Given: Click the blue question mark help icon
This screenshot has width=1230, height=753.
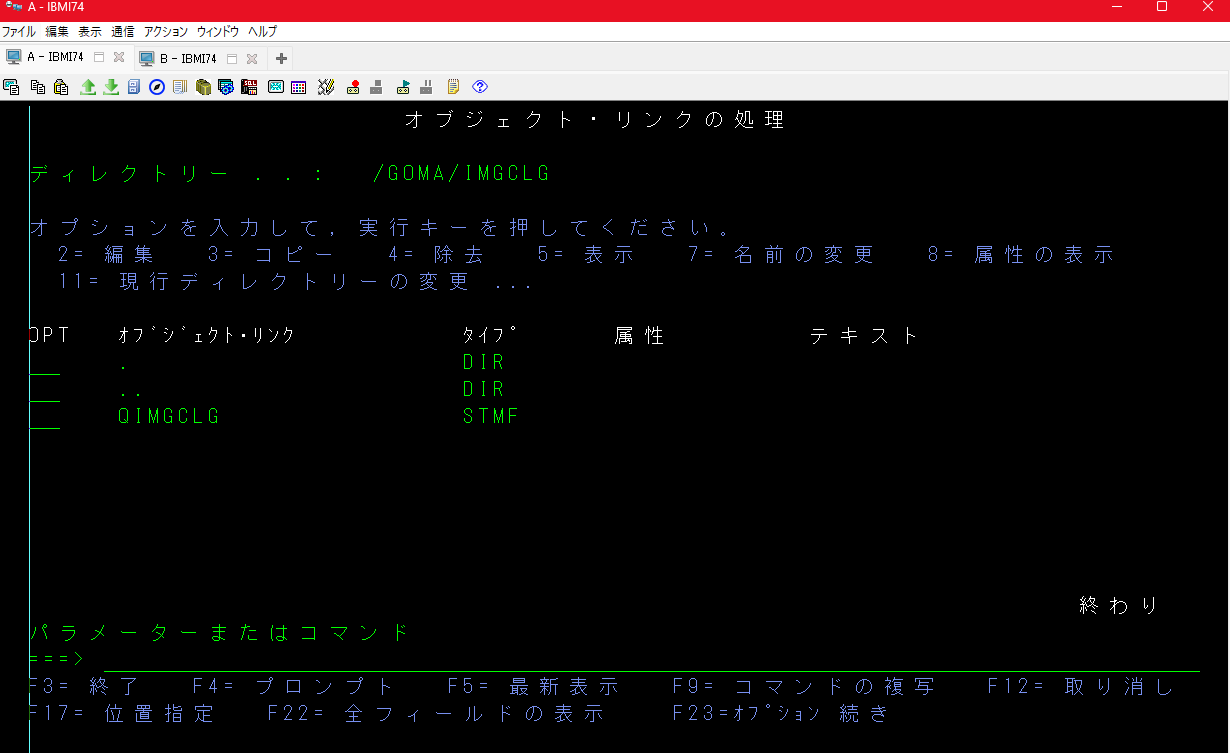Looking at the screenshot, I should click(x=479, y=87).
